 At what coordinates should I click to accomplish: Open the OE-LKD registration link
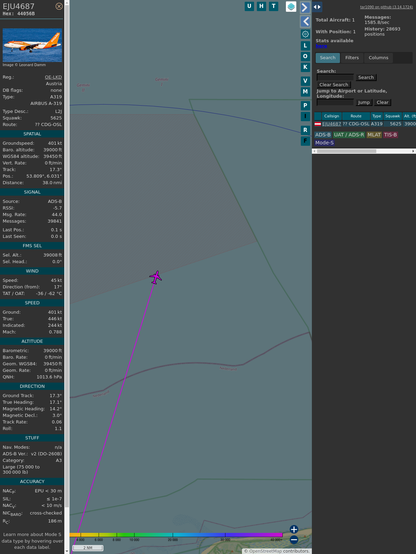tap(53, 77)
